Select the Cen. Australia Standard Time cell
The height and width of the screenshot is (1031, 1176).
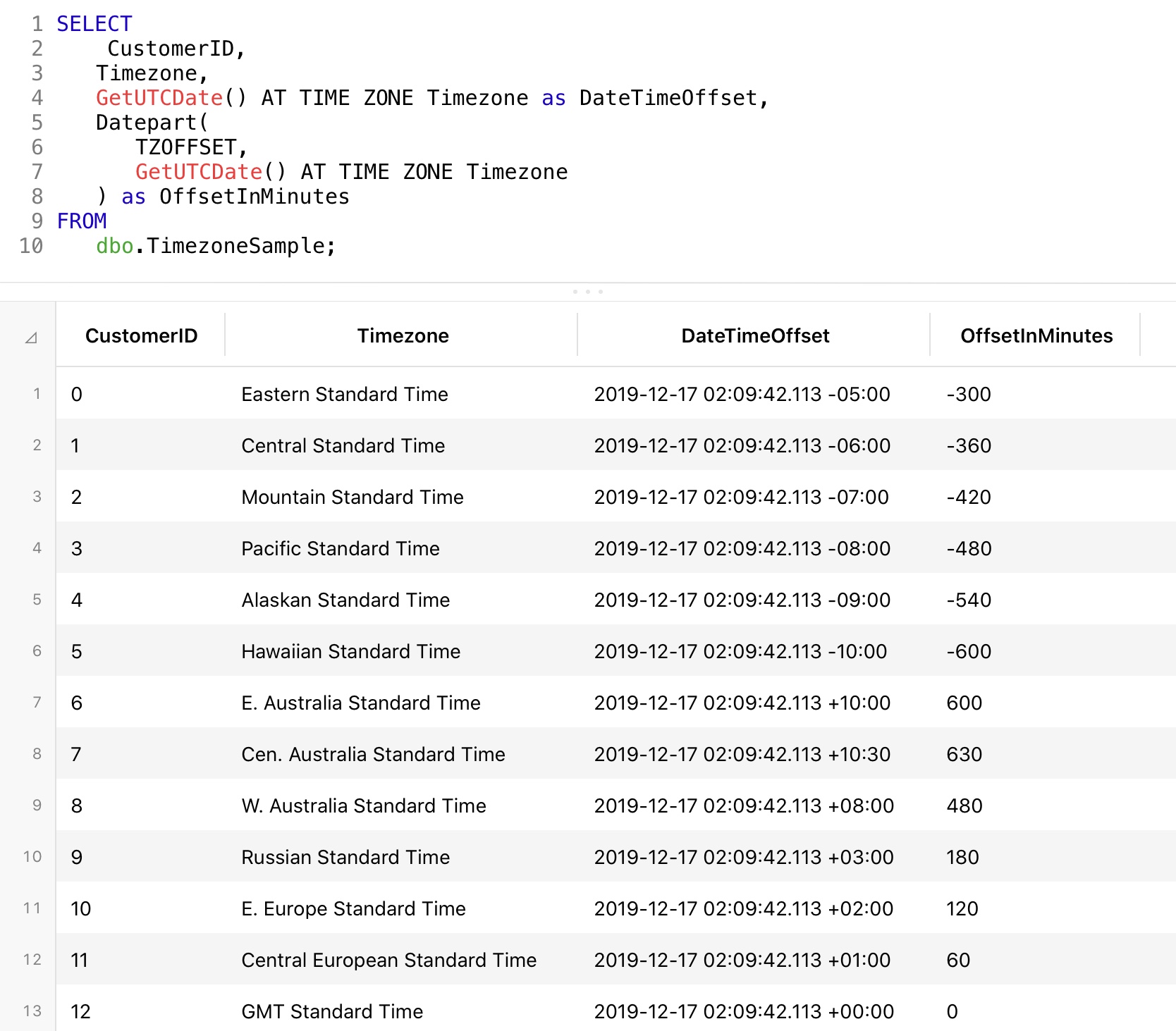click(373, 754)
